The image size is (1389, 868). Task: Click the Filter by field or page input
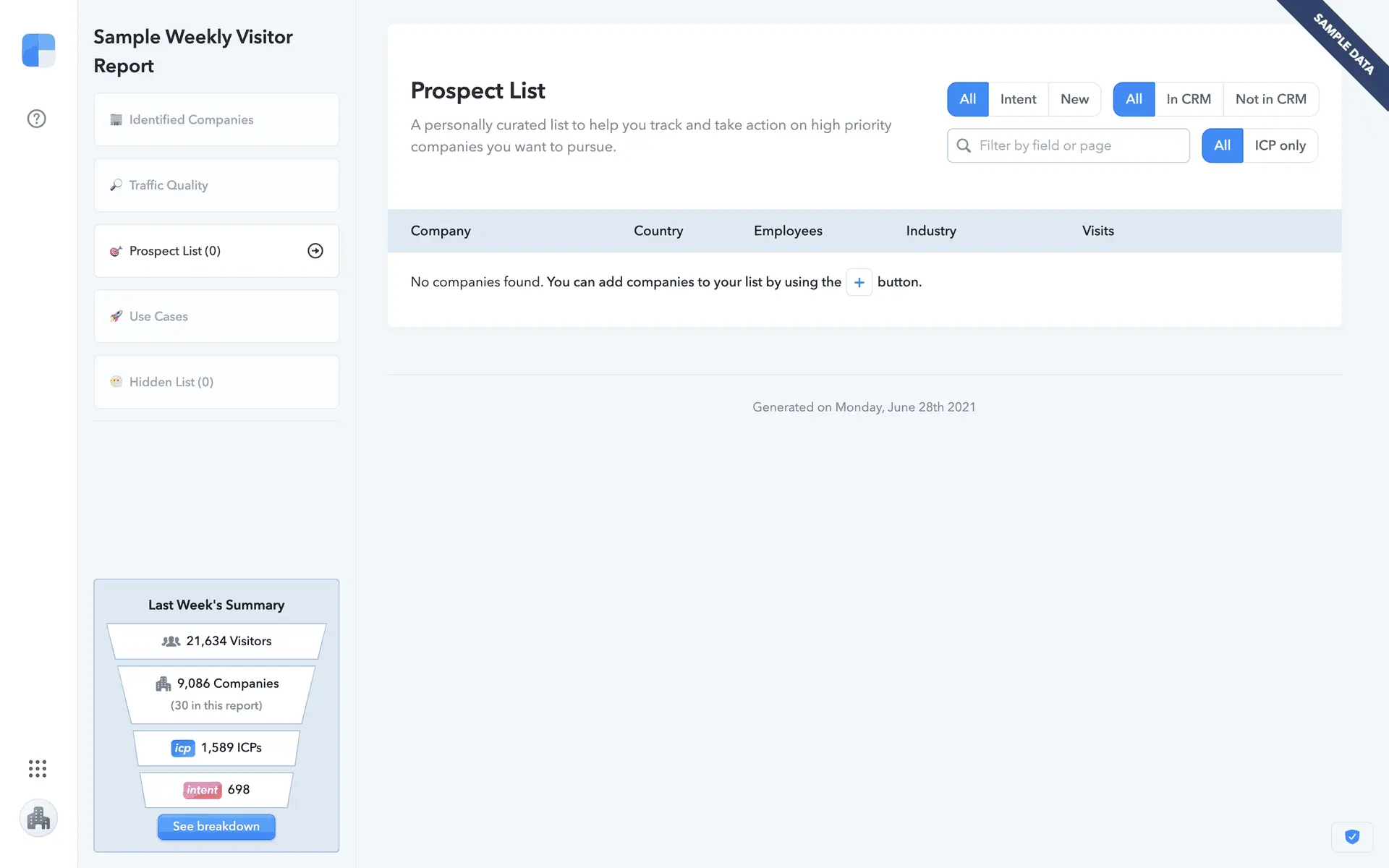point(1078,145)
